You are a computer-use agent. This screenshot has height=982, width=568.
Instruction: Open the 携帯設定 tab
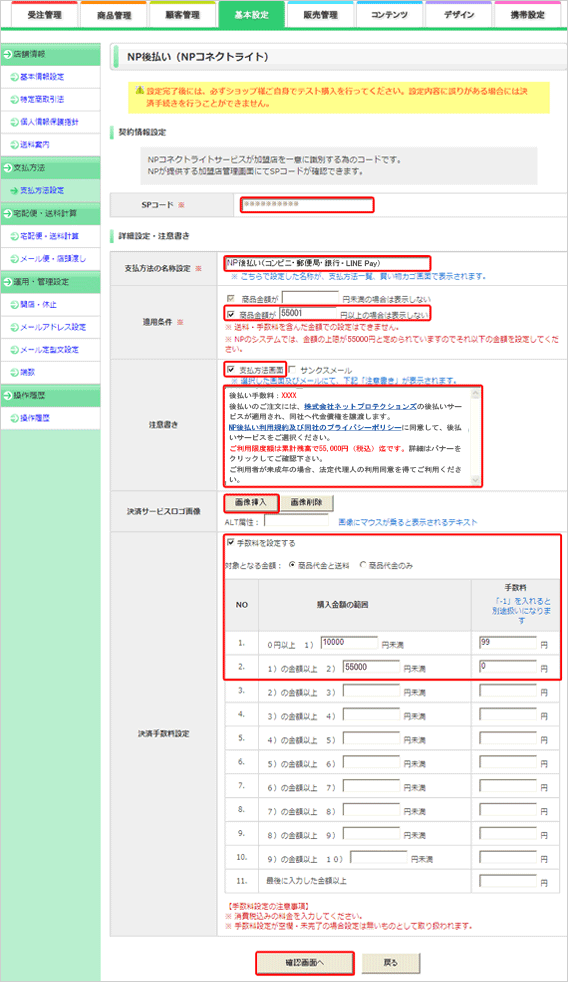527,15
